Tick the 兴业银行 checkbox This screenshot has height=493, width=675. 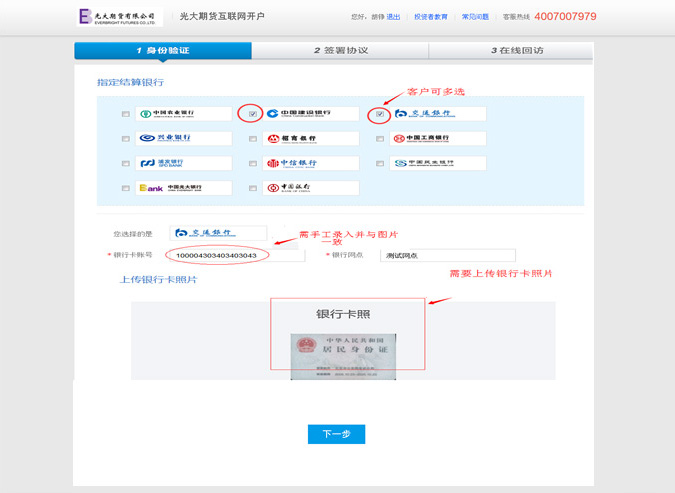point(126,139)
